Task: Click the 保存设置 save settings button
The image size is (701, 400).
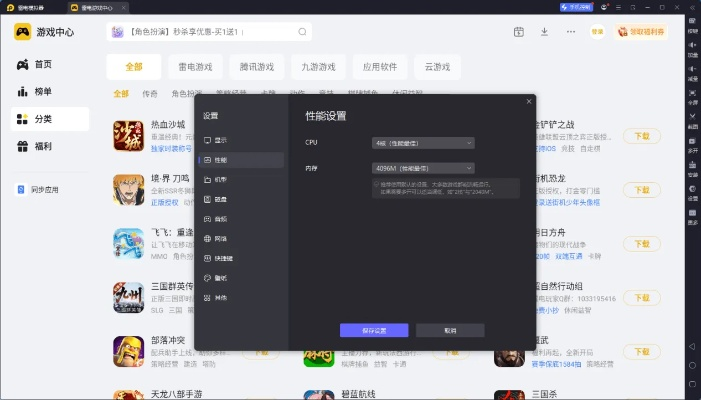Action: pyautogui.click(x=374, y=330)
